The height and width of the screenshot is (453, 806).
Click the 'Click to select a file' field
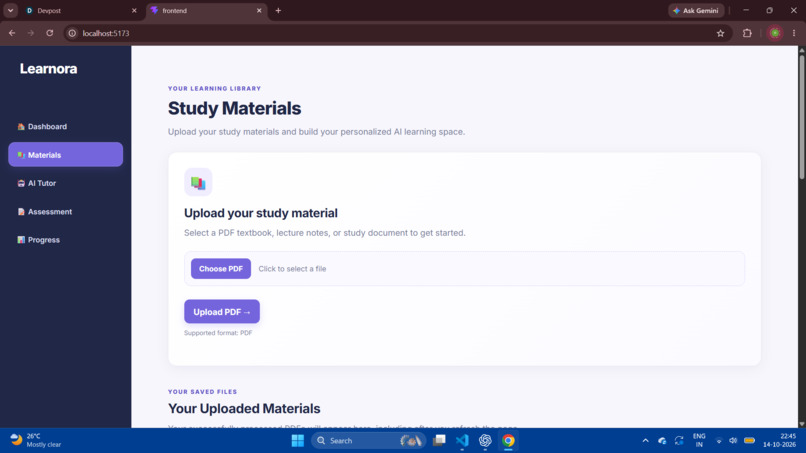[x=464, y=268]
